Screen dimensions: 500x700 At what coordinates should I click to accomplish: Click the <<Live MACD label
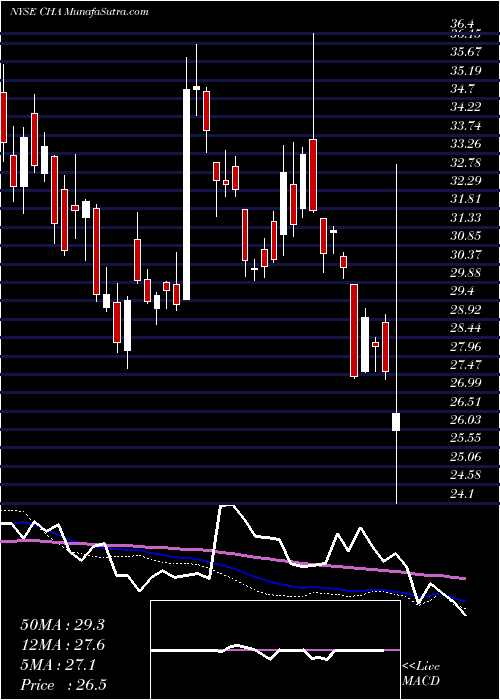tap(421, 674)
